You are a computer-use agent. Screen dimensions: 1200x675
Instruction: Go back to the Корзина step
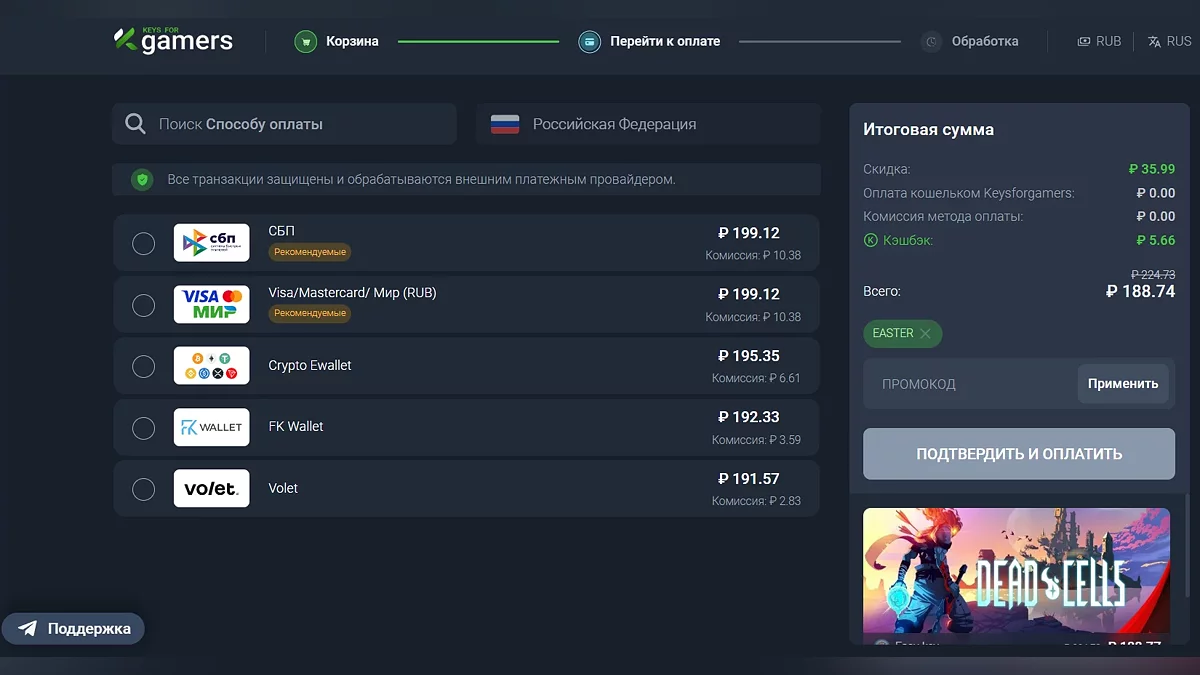tap(337, 41)
